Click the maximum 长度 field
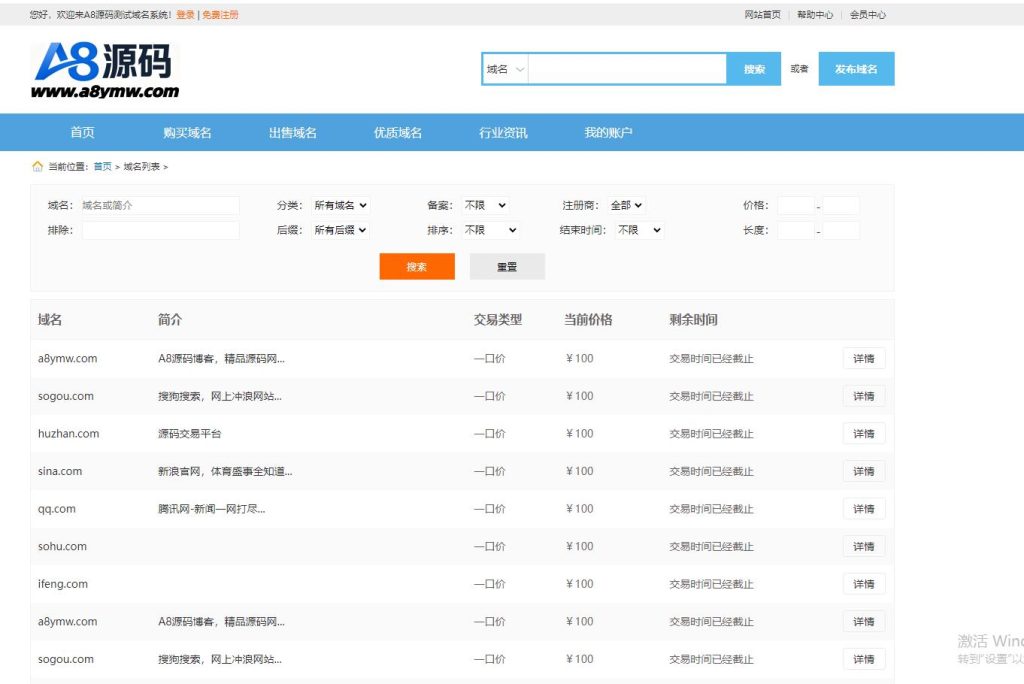Screen dimensions: 1024x684 840,230
